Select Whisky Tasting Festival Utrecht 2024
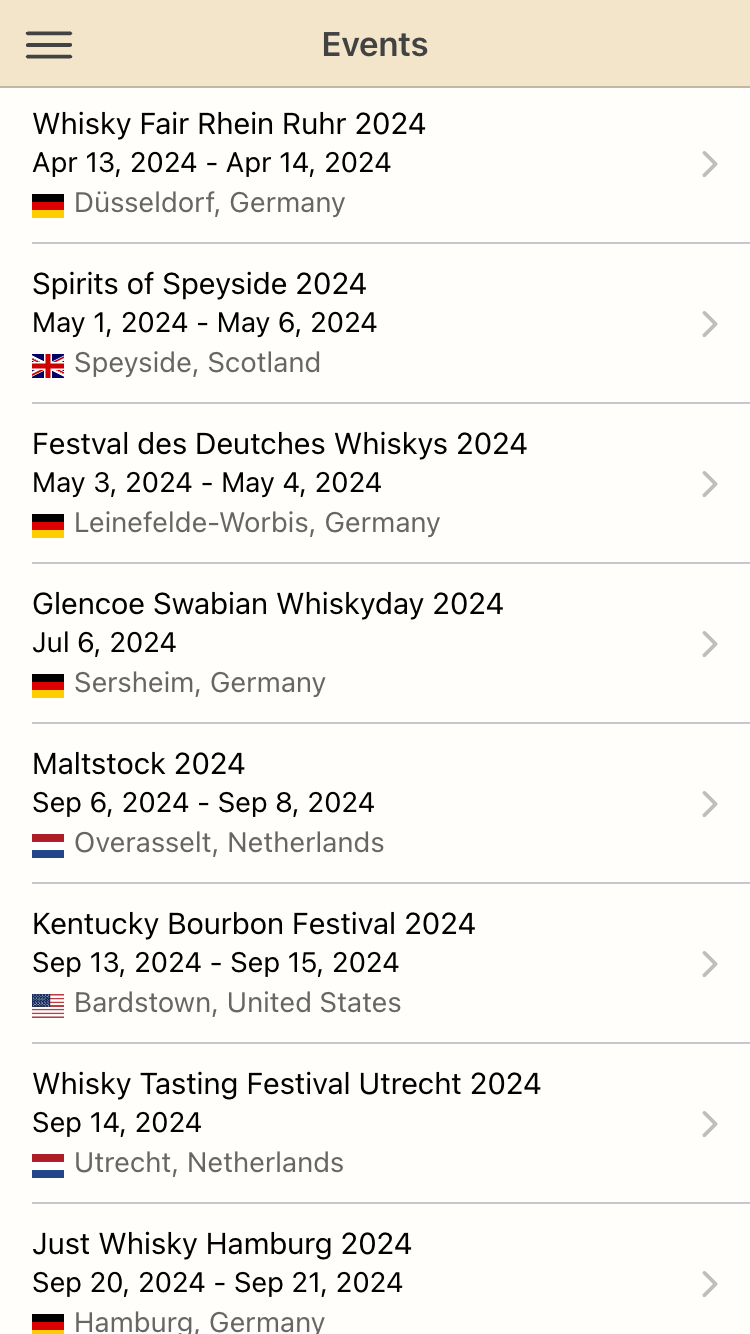 pos(286,1084)
